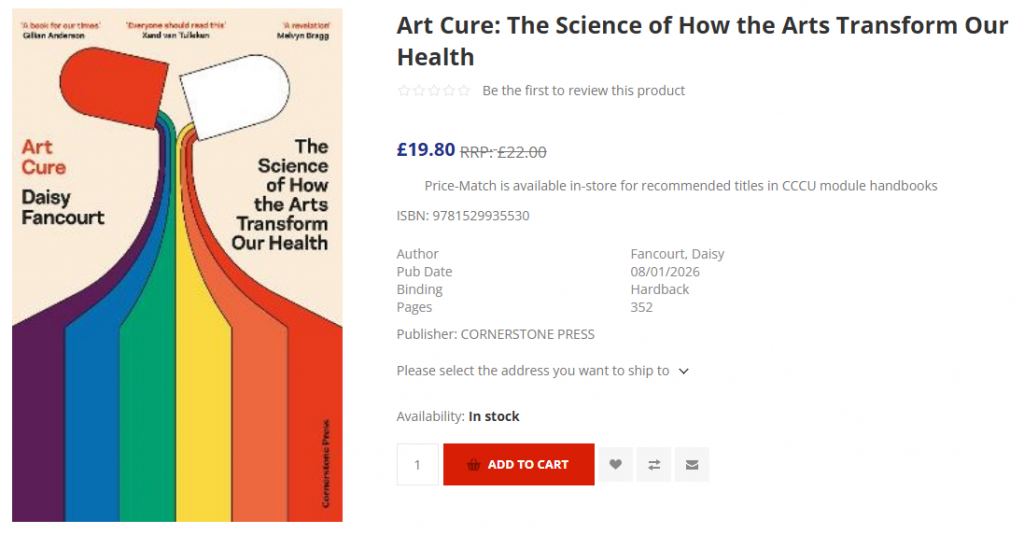Email a friend using the envelope icon
The width and height of the screenshot is (1024, 534).
(x=692, y=465)
